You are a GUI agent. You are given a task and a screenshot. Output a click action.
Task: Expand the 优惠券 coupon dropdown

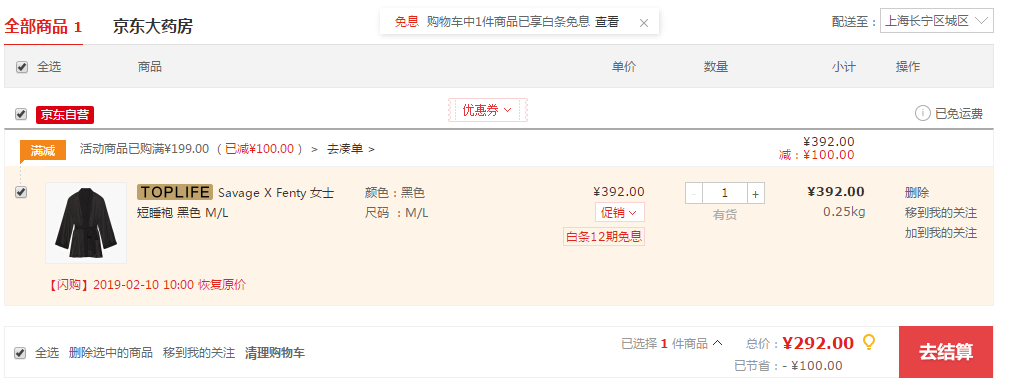pyautogui.click(x=488, y=110)
